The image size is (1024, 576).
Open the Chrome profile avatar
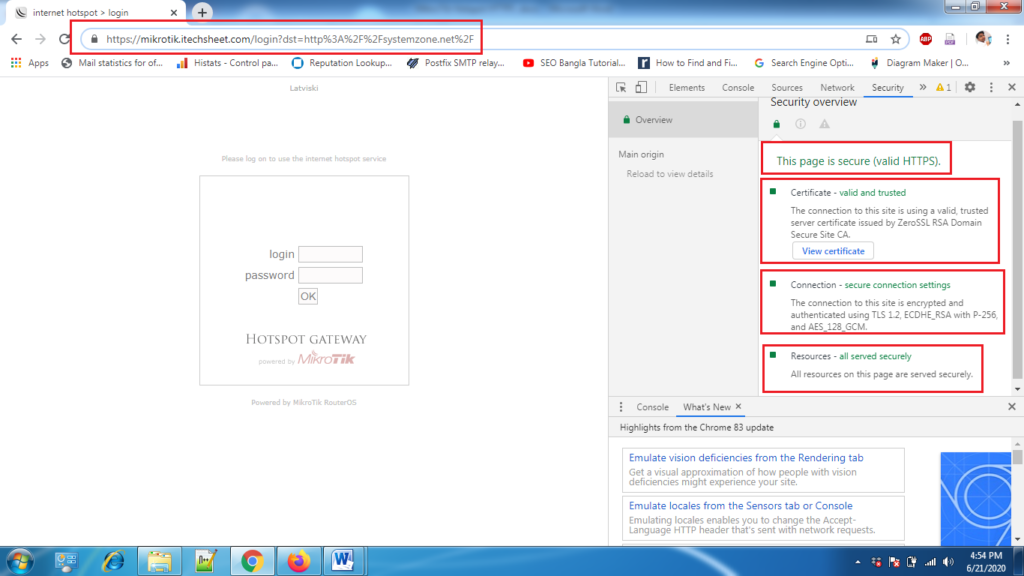[982, 38]
